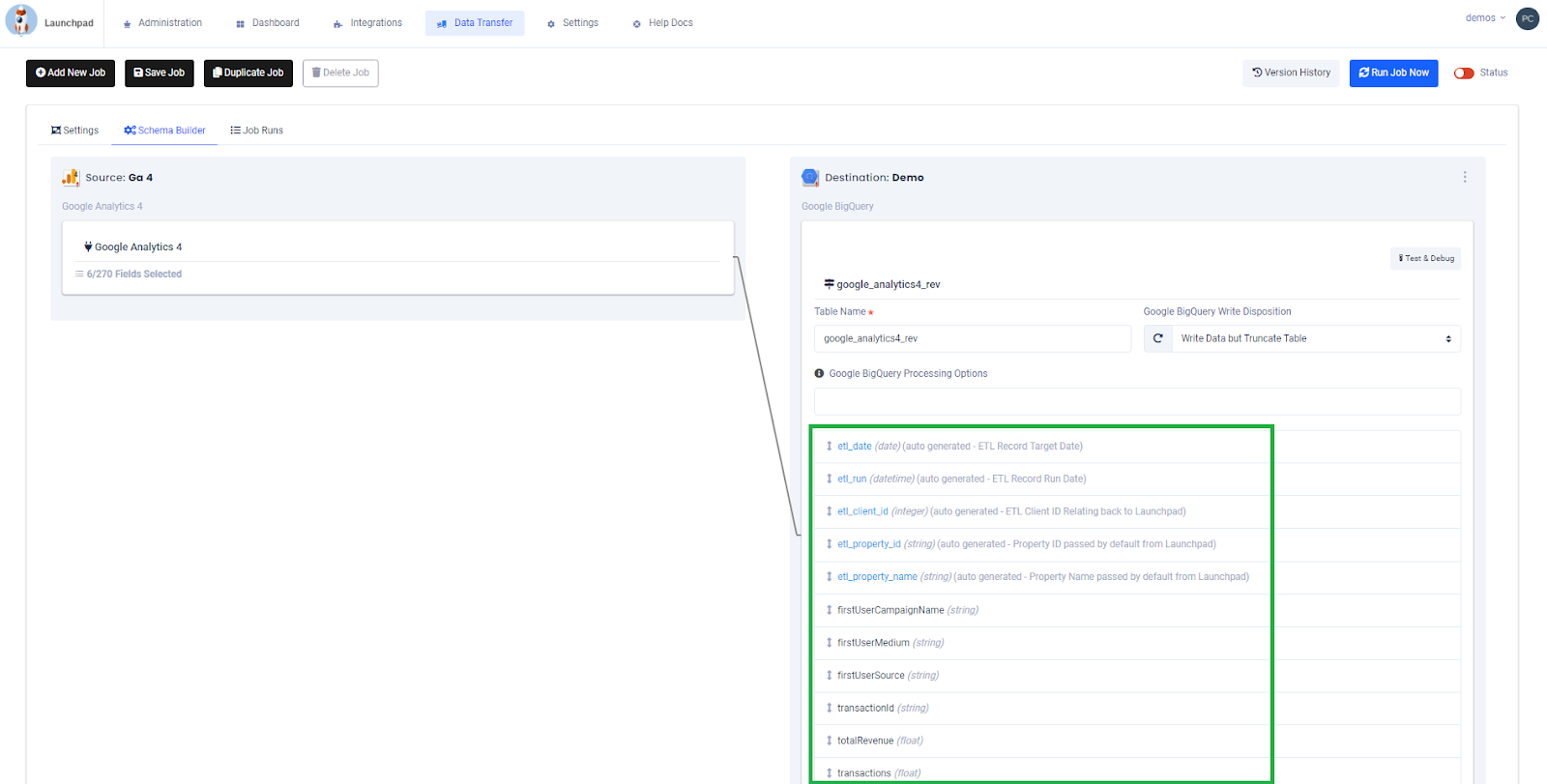Click the etl_property_name row drag handle

tap(829, 577)
